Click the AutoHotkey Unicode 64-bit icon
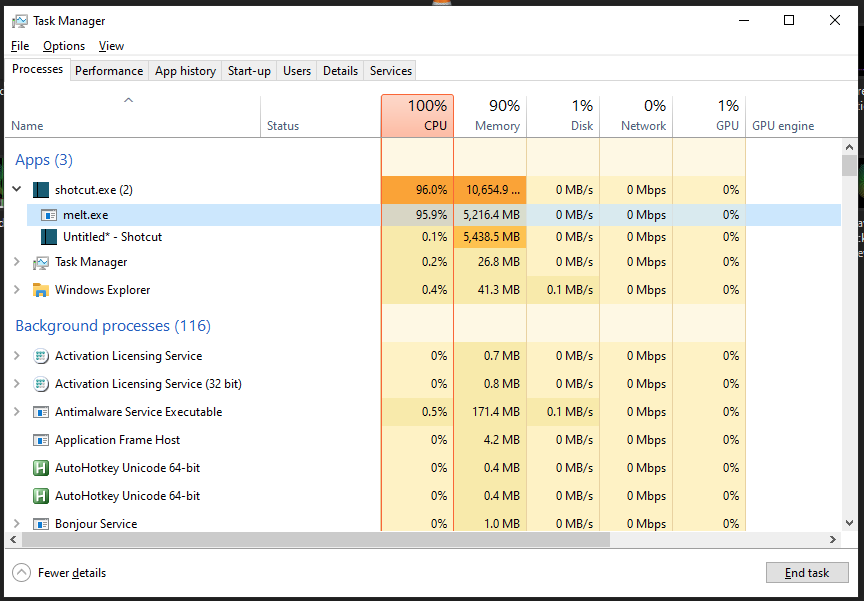864x601 pixels. [41, 467]
